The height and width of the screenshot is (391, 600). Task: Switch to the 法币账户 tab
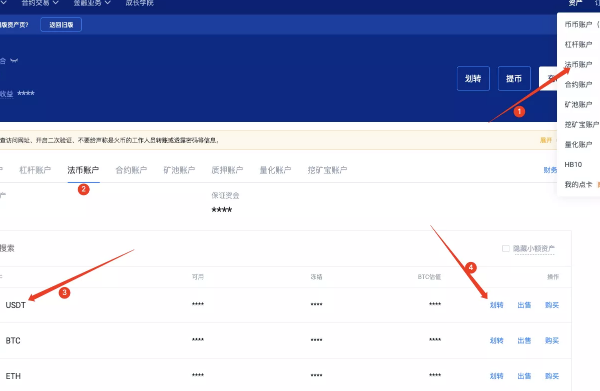(83, 170)
